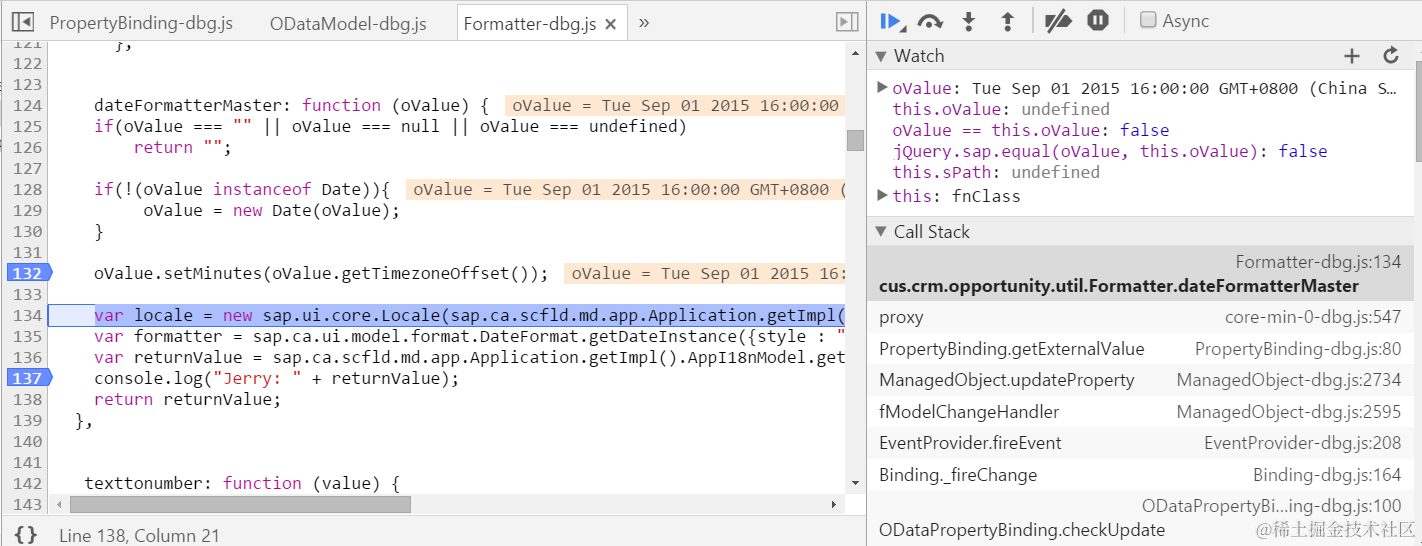The image size is (1422, 546).
Task: Refresh watch expressions
Action: (x=1391, y=56)
